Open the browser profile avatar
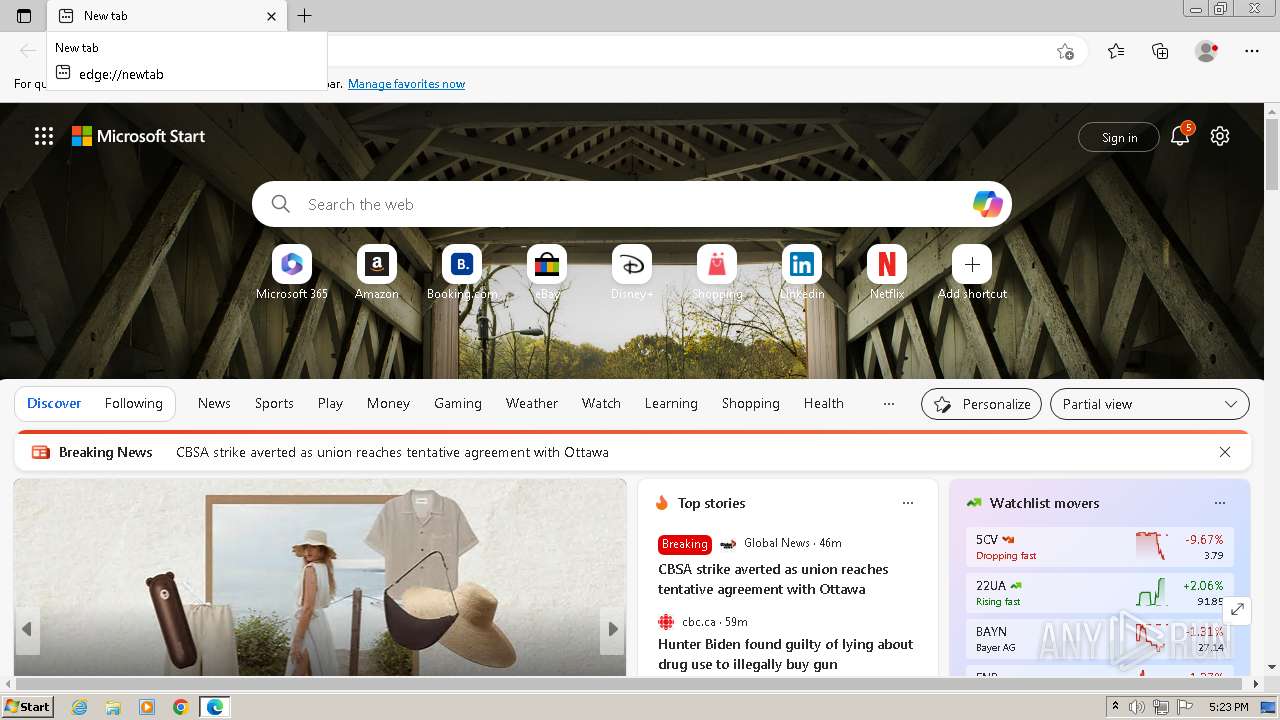The image size is (1280, 720). click(1206, 51)
